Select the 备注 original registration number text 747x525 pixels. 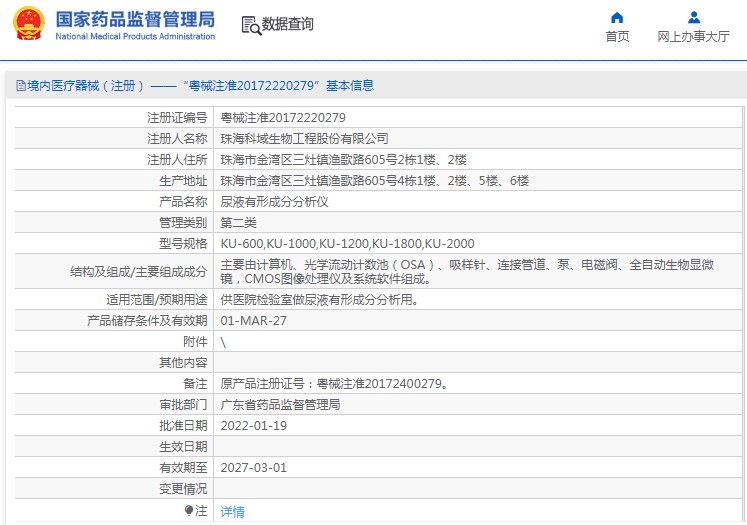click(334, 383)
